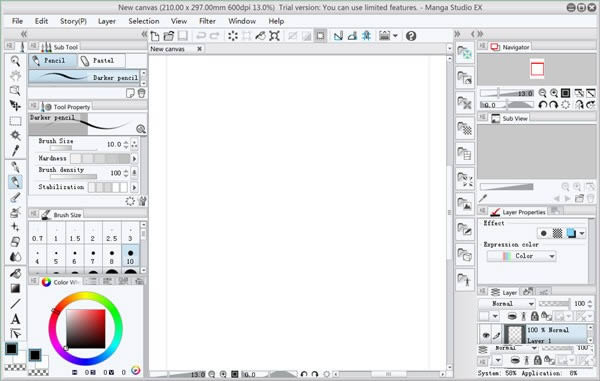
Task: Click the Scale/transform toolbar icon
Action: [274, 36]
